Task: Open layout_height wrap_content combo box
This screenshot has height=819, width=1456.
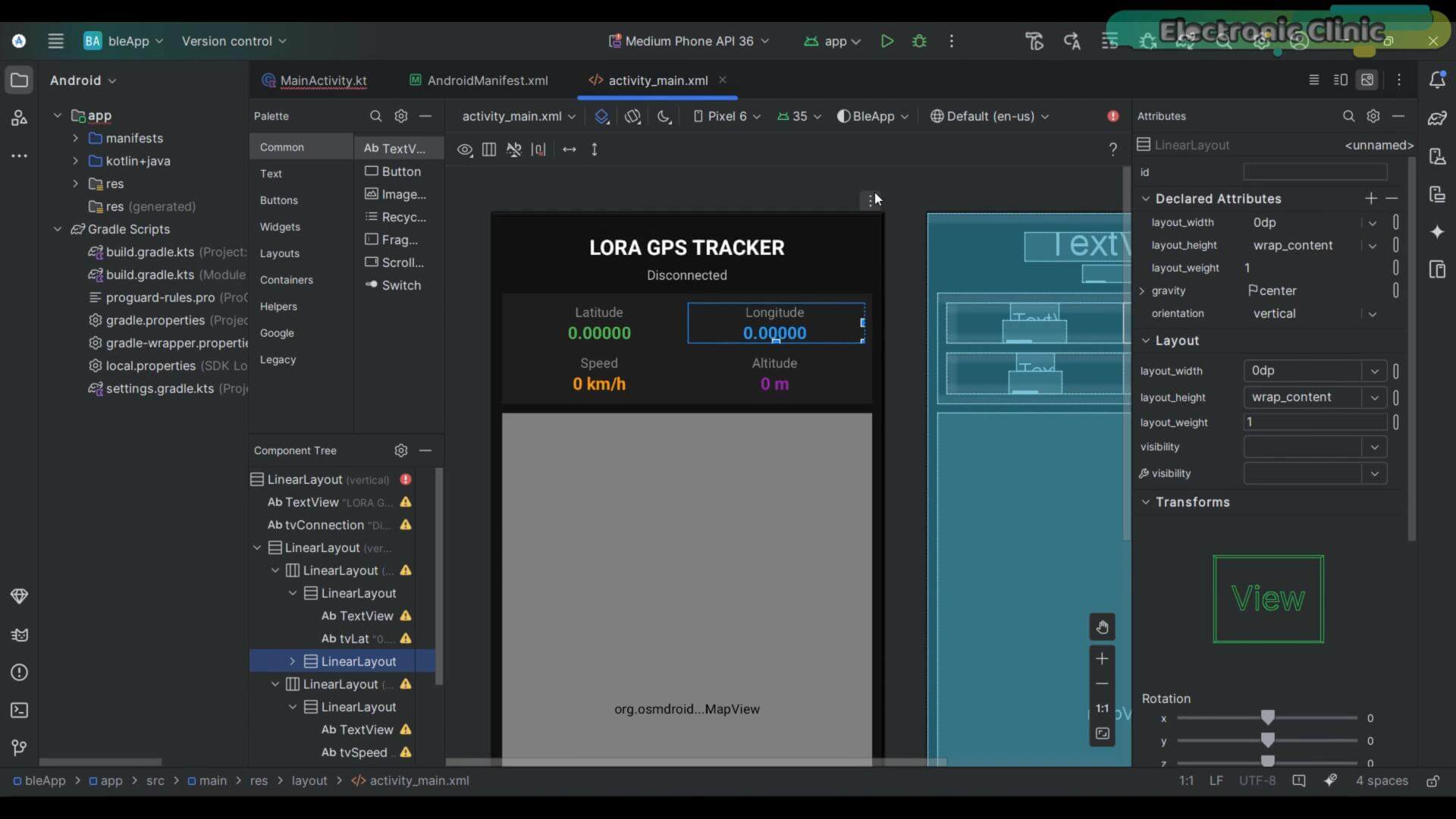Action: [x=1315, y=397]
